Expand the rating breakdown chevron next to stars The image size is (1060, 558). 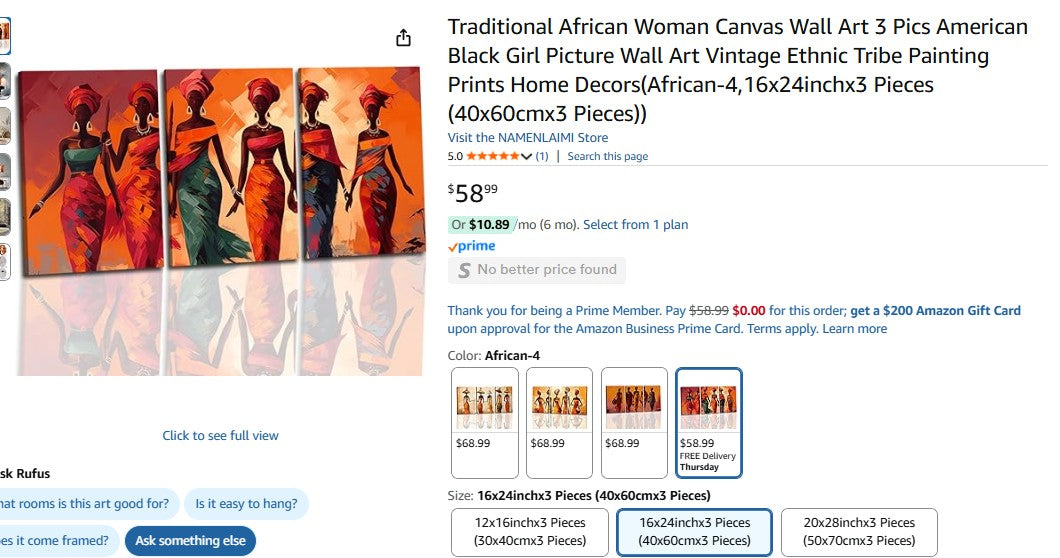coord(527,157)
